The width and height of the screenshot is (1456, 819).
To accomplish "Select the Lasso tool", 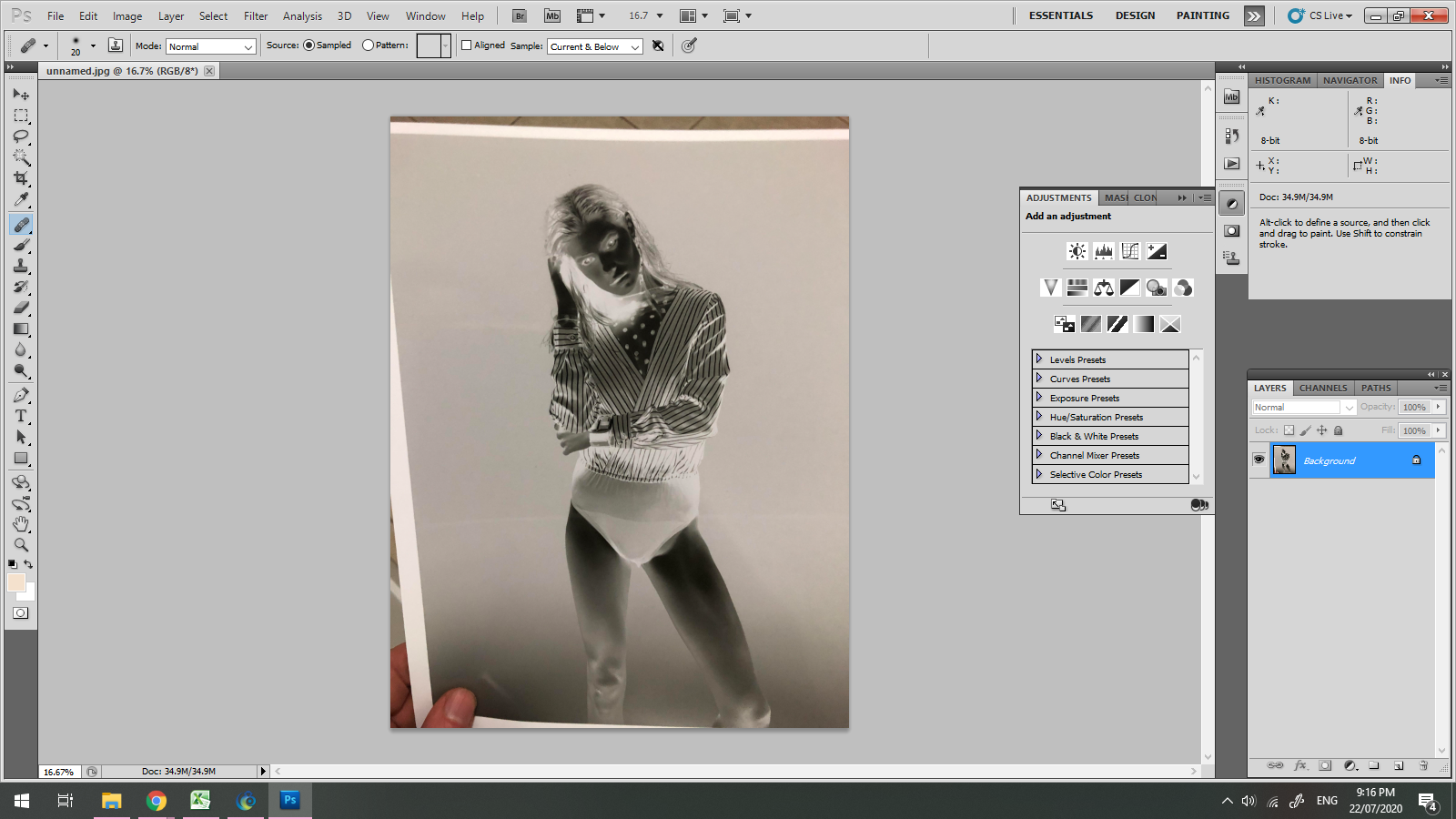I will [21, 136].
